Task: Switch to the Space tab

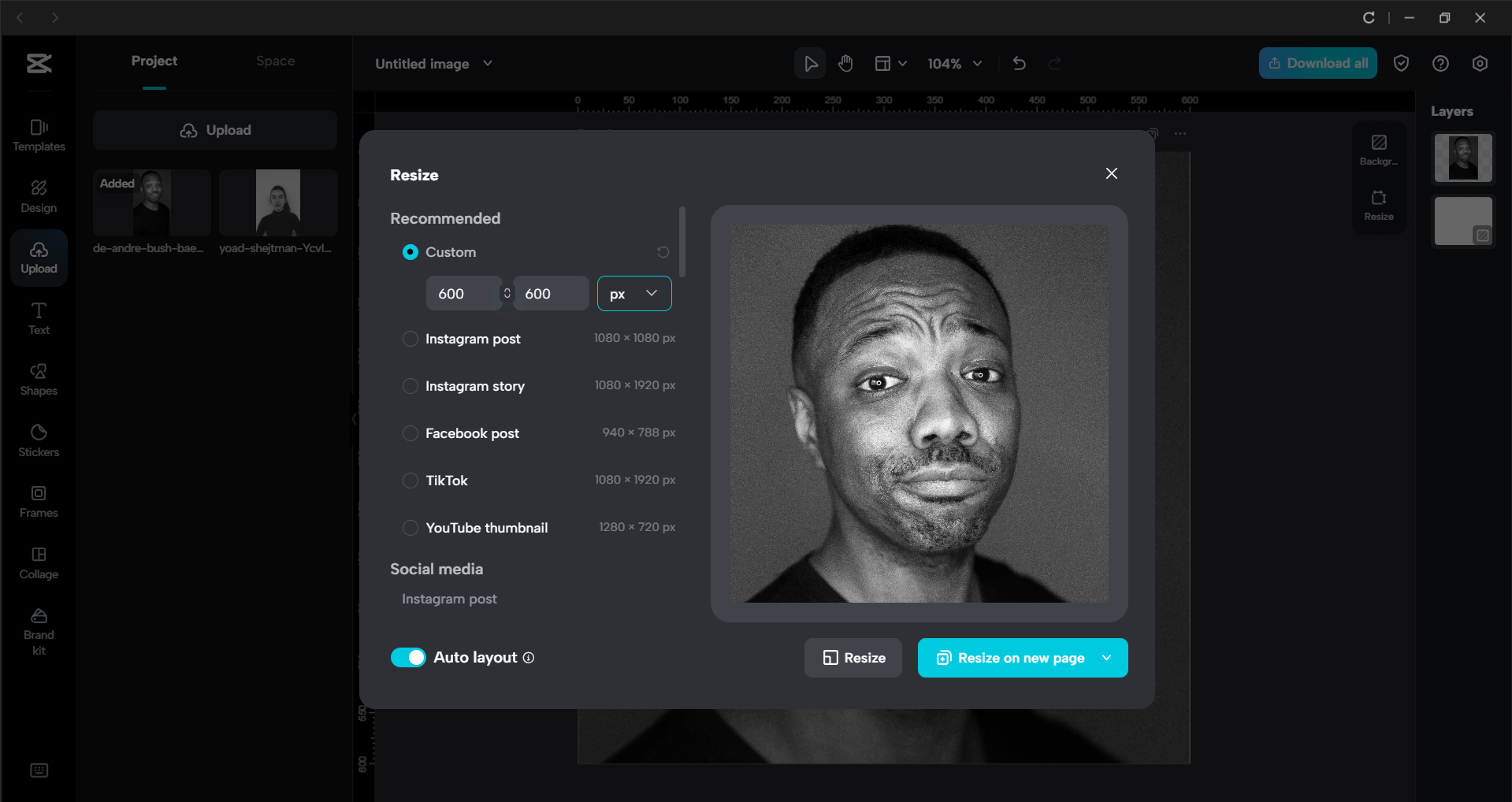Action: click(x=274, y=61)
